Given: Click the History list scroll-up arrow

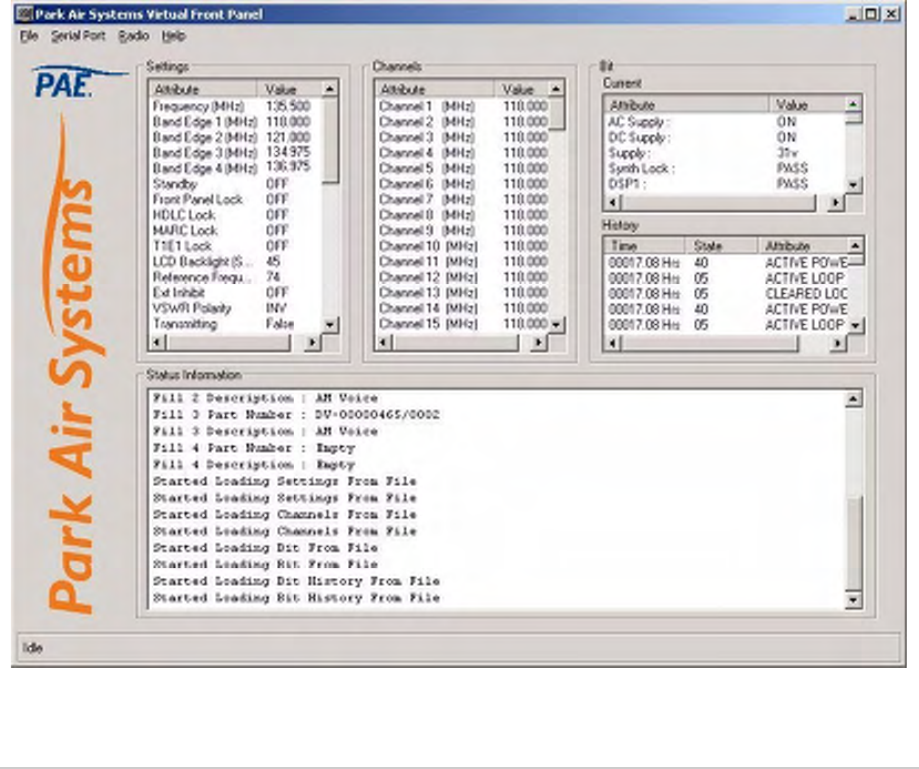Looking at the screenshot, I should pyautogui.click(x=856, y=245).
